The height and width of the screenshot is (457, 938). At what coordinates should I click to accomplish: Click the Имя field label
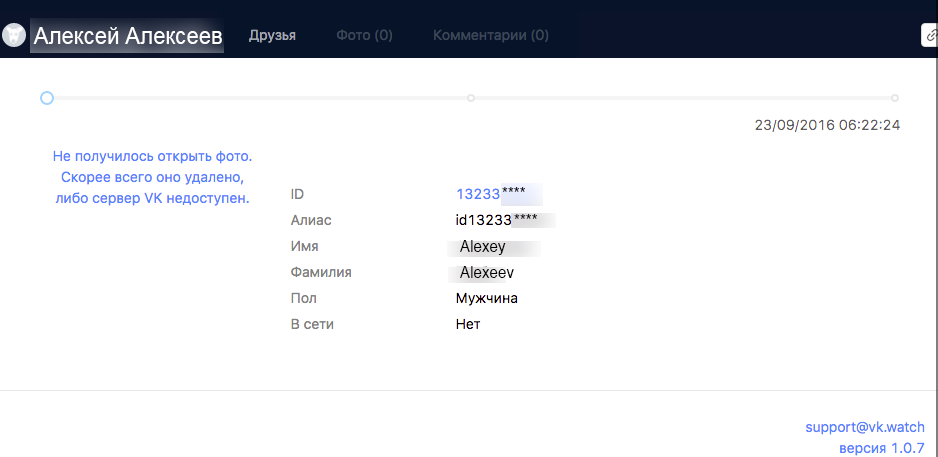(304, 246)
